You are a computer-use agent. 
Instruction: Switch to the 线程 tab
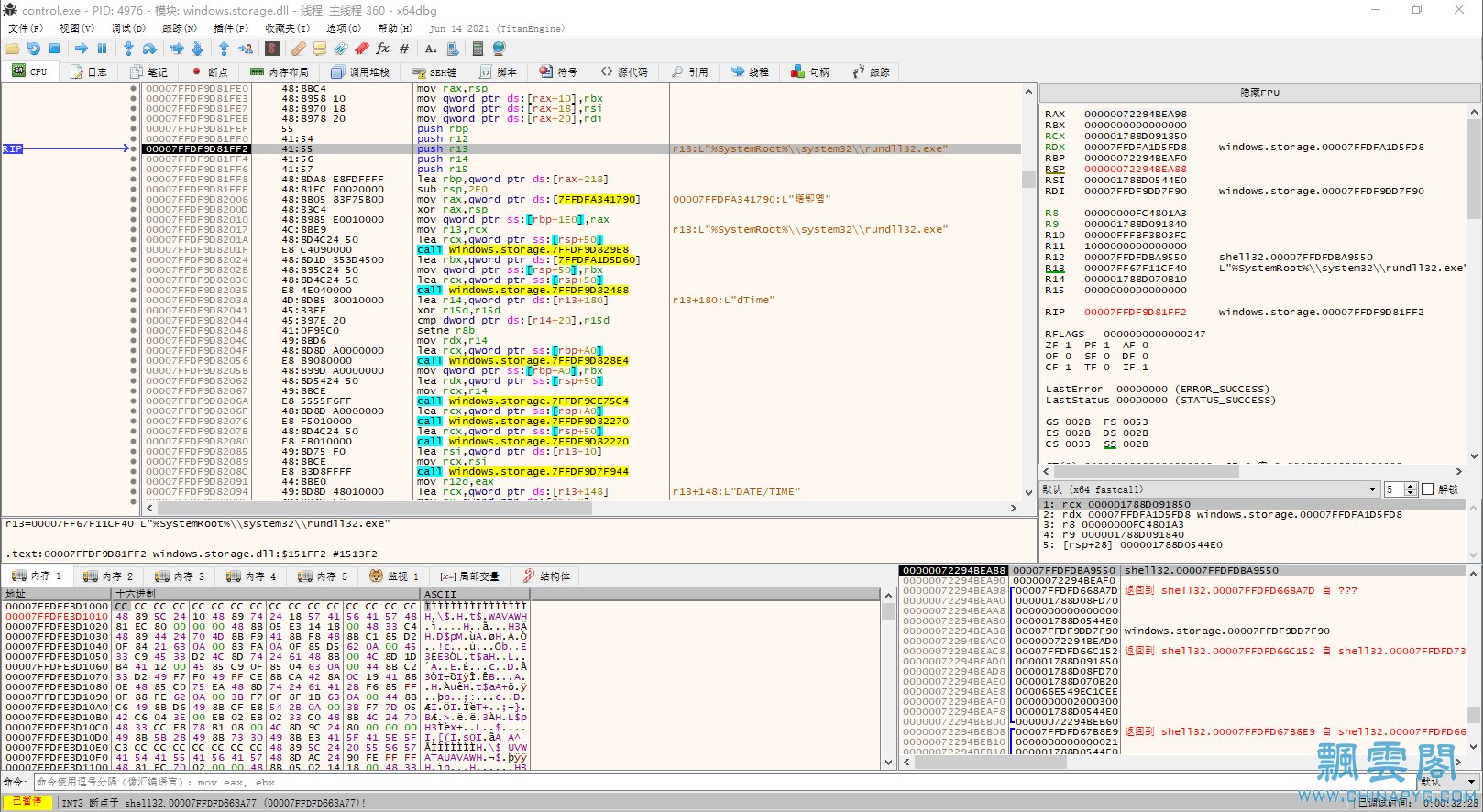click(750, 71)
